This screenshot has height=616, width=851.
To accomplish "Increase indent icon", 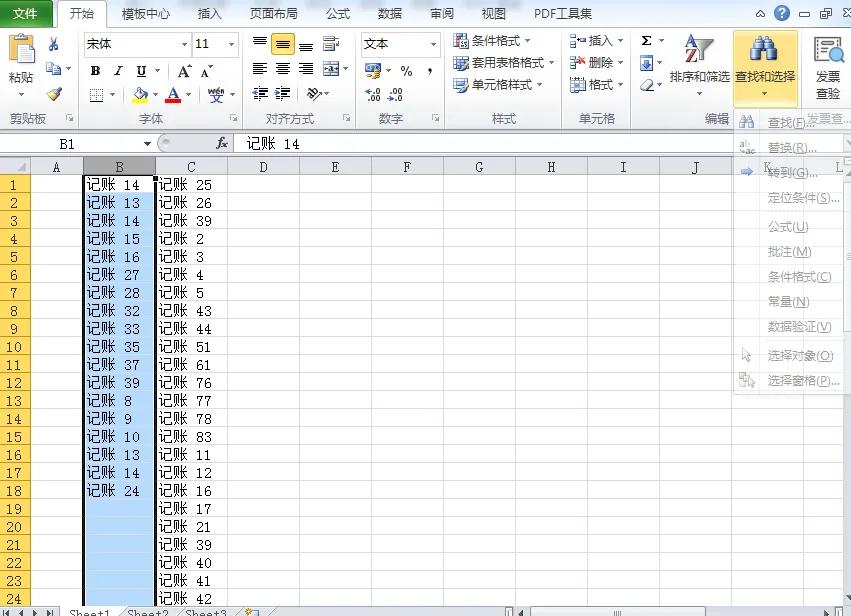I will pos(282,94).
